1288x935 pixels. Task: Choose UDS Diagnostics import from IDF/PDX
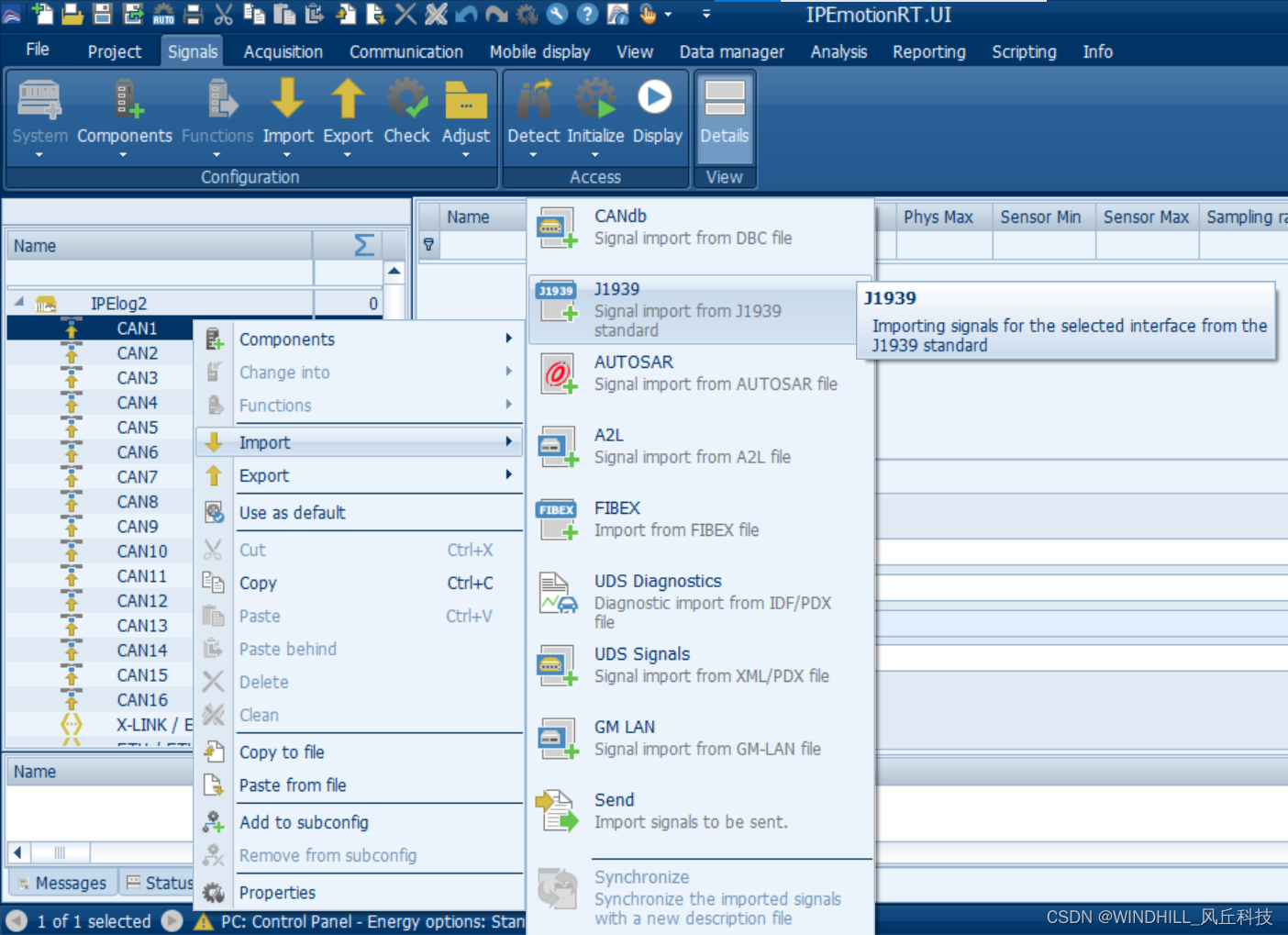[x=701, y=600]
